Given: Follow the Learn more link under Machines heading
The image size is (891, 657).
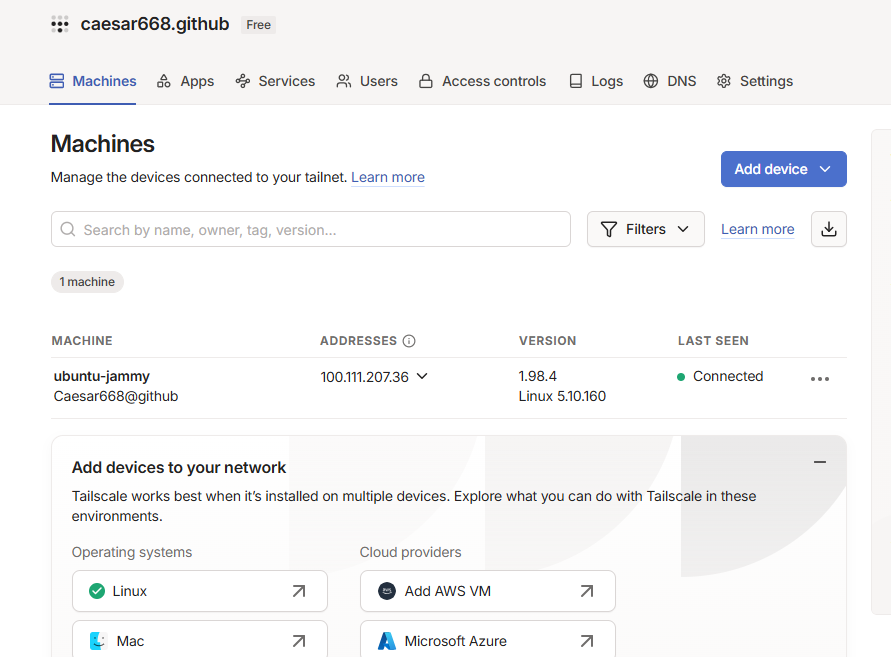Looking at the screenshot, I should click(x=388, y=177).
